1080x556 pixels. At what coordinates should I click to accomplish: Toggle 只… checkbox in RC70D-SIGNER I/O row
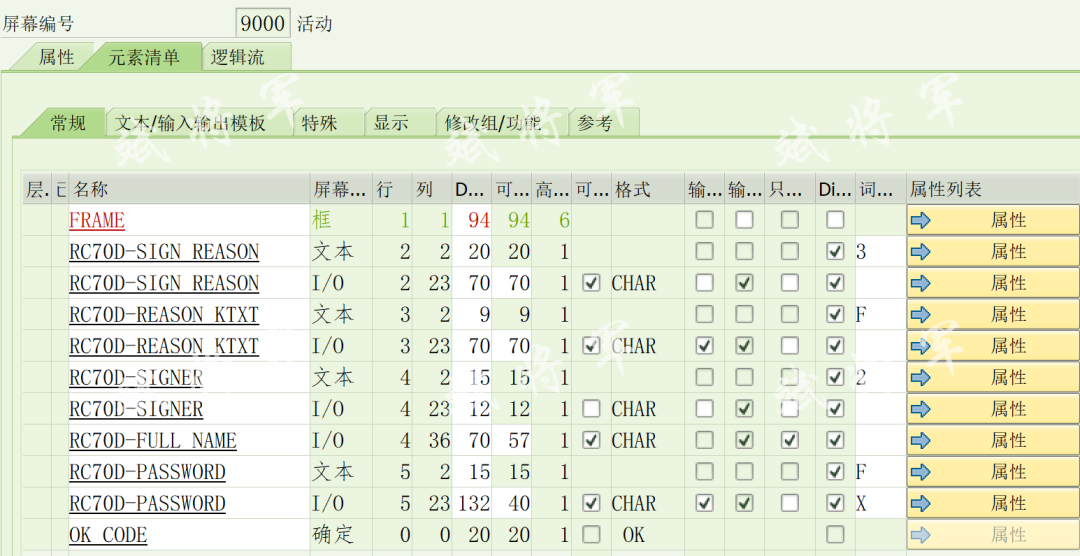(789, 409)
